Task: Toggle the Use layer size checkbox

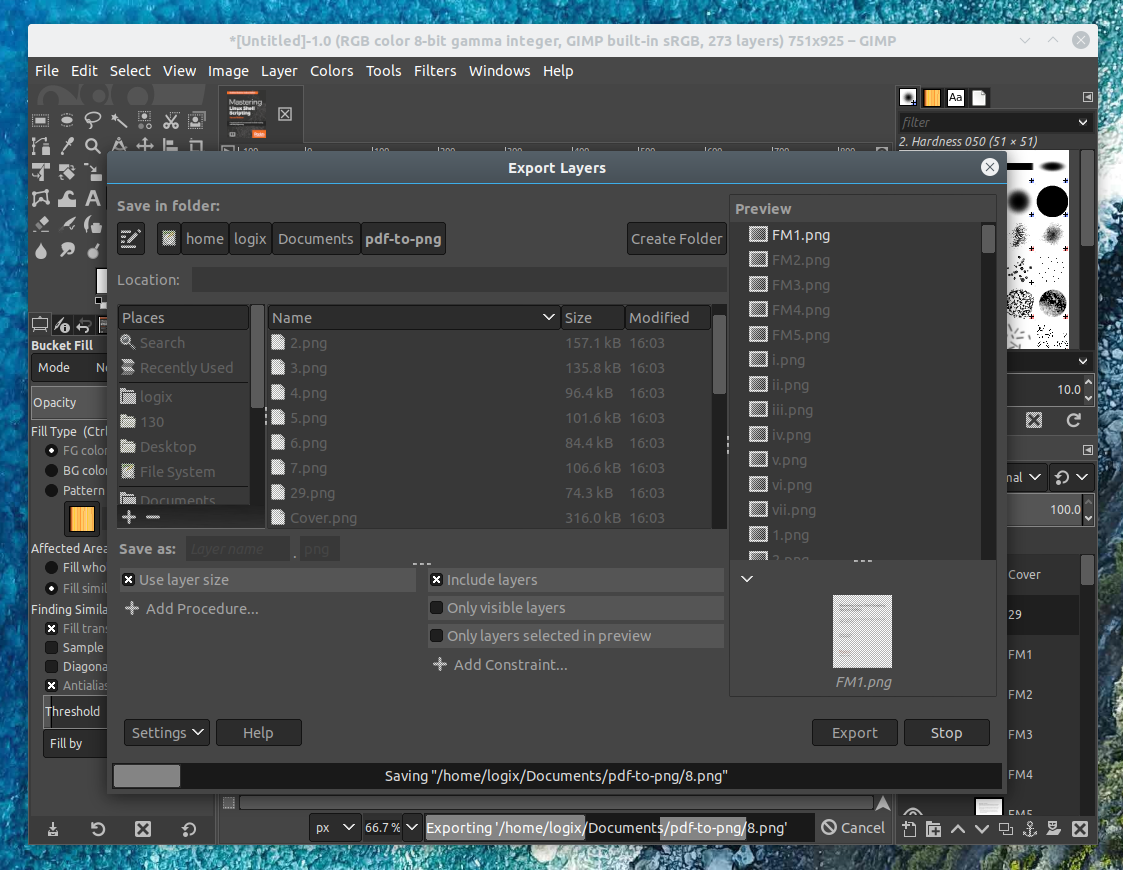Action: pyautogui.click(x=127, y=579)
